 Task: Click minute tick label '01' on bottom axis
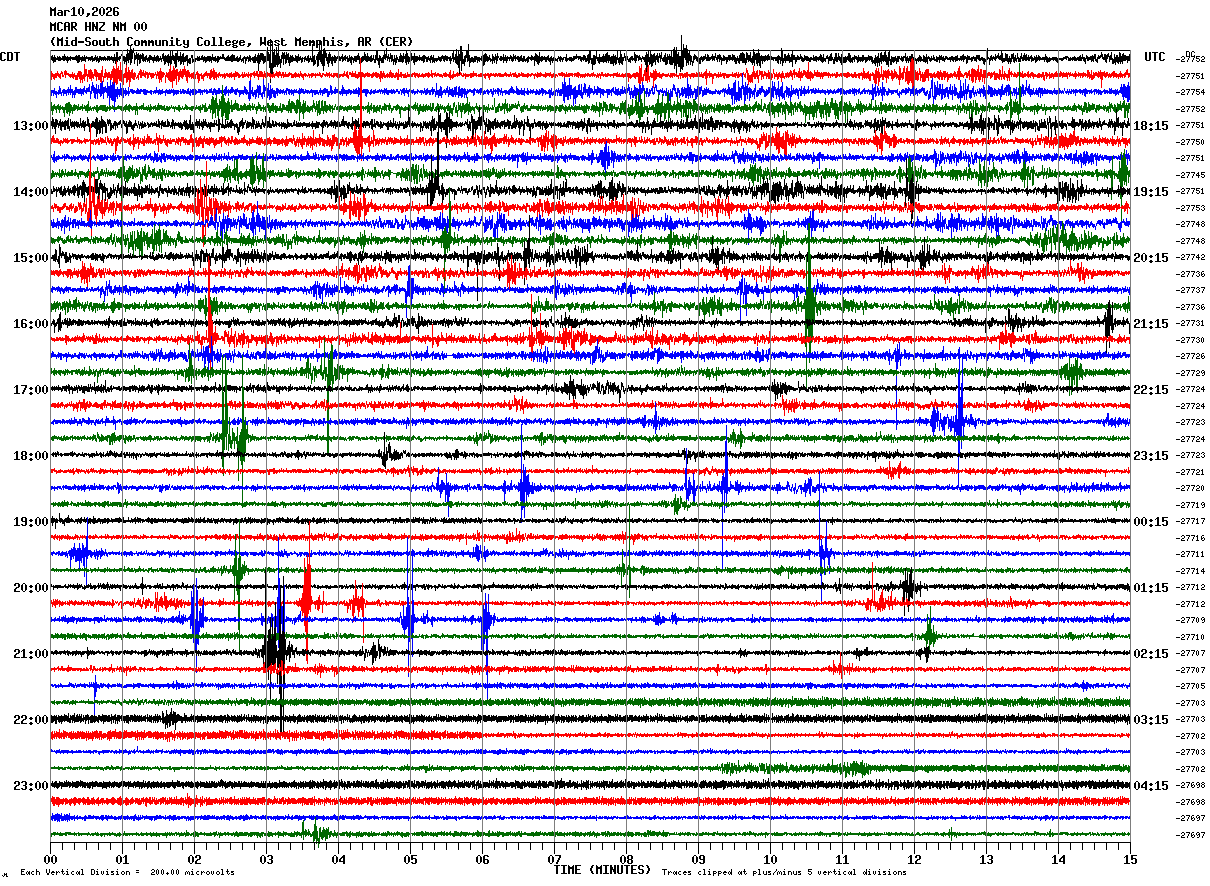tap(122, 859)
